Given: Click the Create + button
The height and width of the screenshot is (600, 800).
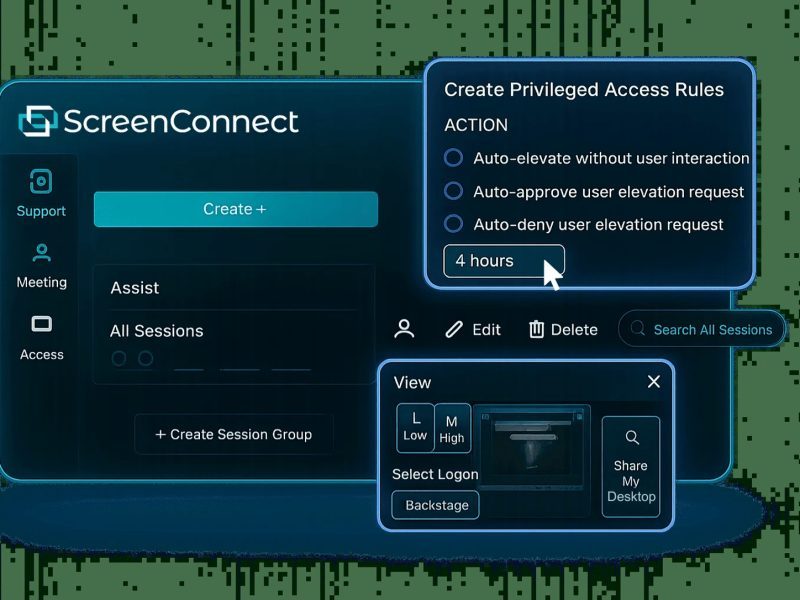Looking at the screenshot, I should click(236, 209).
